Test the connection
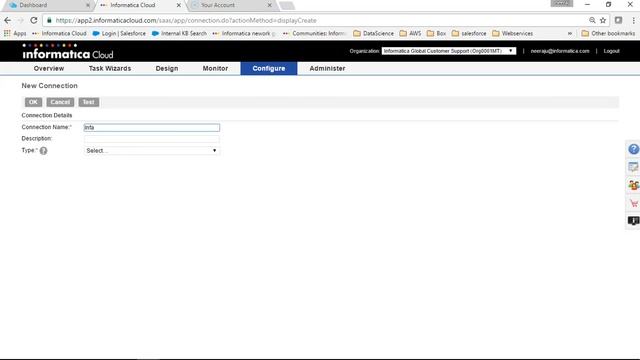640x360 pixels. click(89, 102)
